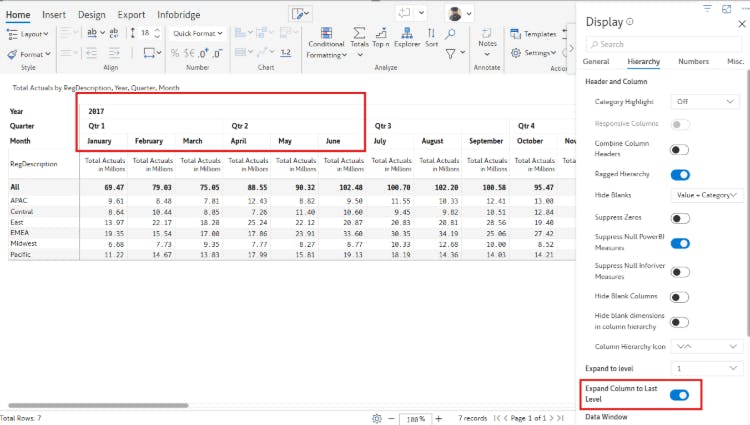Open the Explorer hierarchy tool
Image resolution: width=750 pixels, height=425 pixels.
[x=406, y=39]
